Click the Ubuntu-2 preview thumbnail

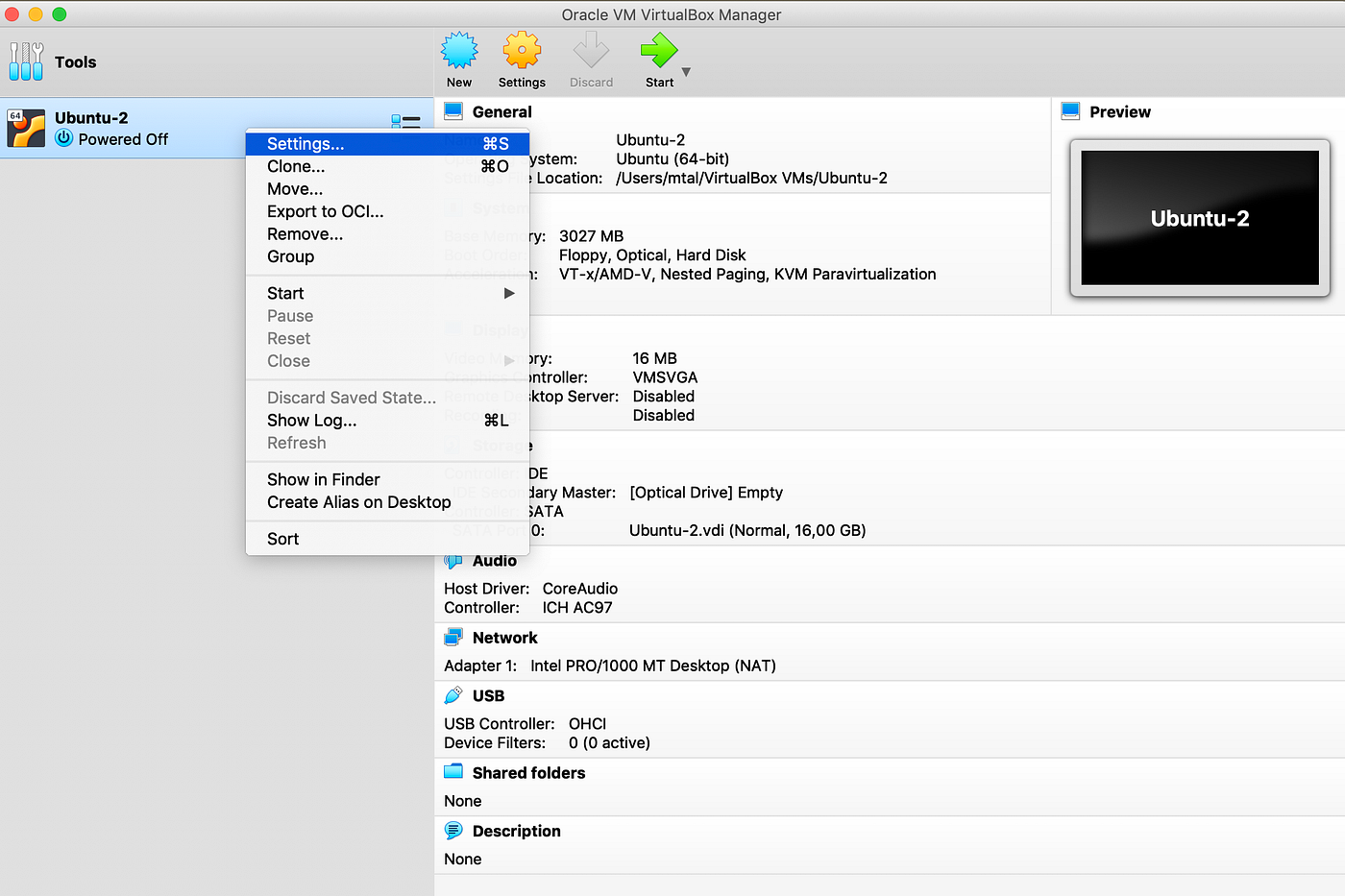1198,218
